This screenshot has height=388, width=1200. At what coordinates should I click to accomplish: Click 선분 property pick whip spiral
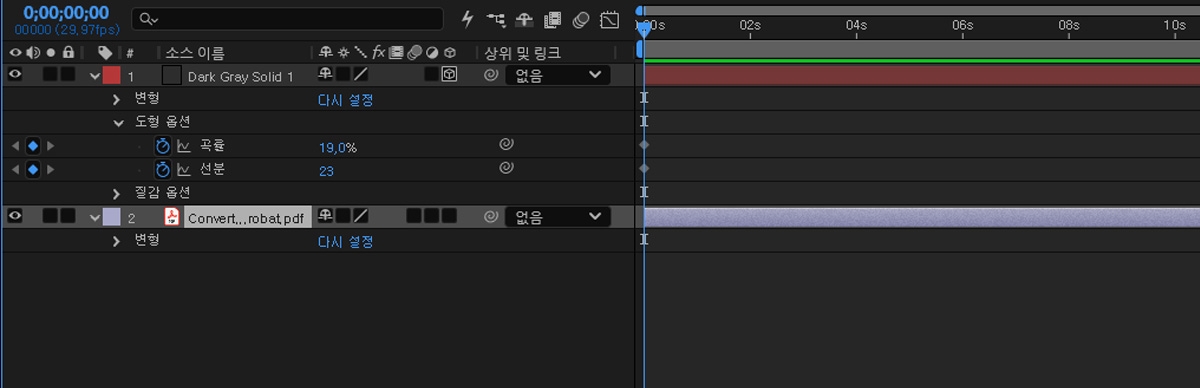[506, 169]
